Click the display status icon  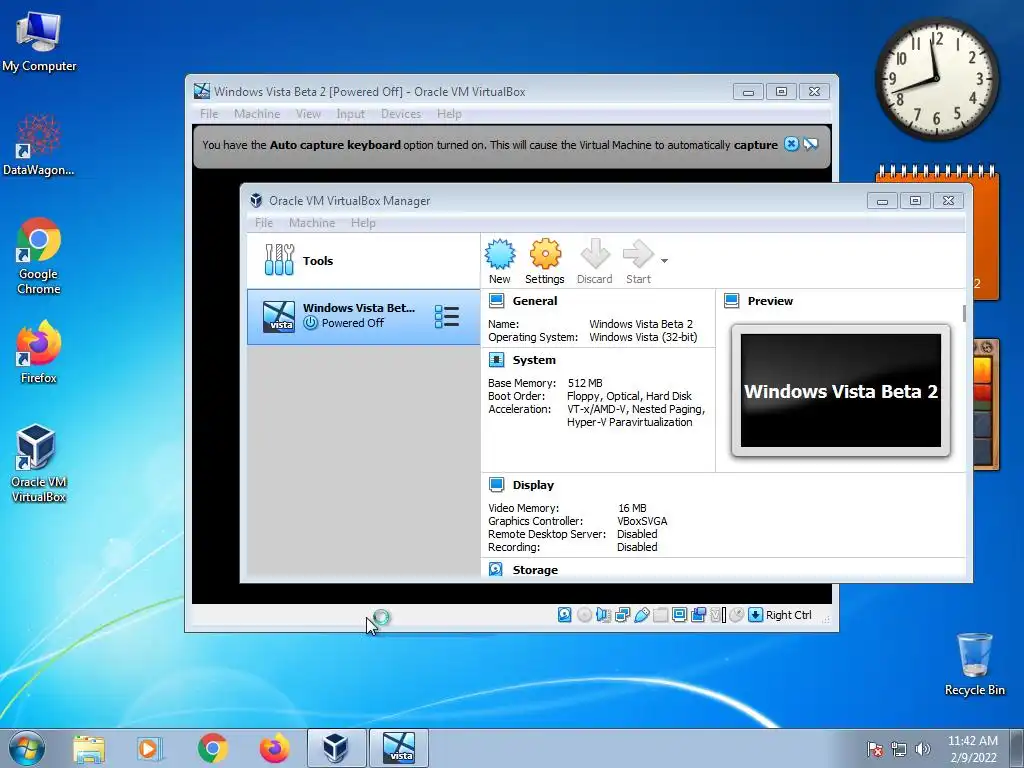pyautogui.click(x=679, y=615)
